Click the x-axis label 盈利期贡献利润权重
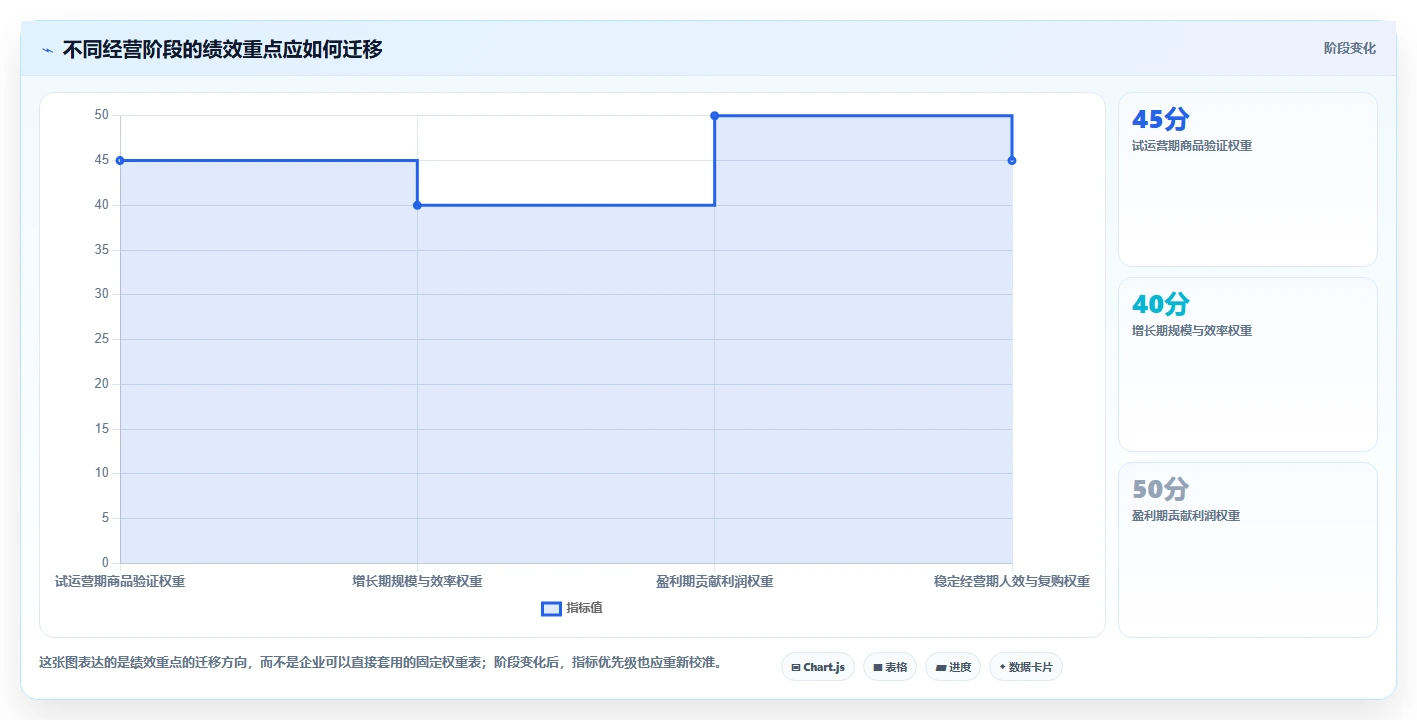The height and width of the screenshot is (720, 1417). (x=714, y=581)
